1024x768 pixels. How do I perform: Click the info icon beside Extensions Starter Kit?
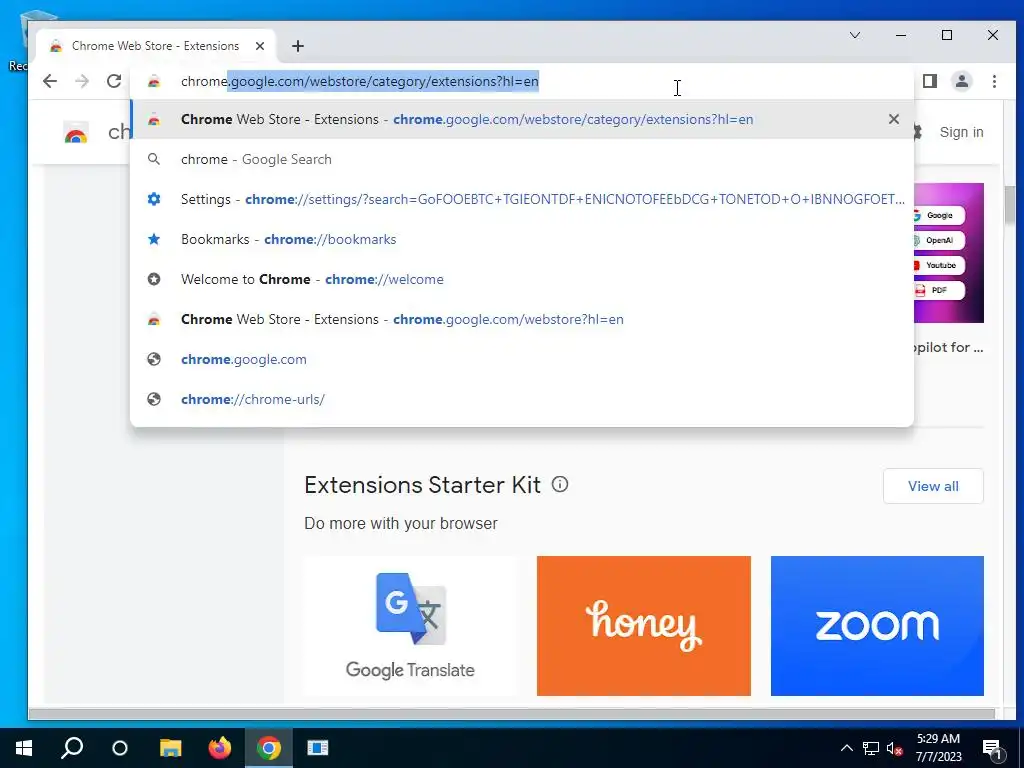(x=560, y=484)
